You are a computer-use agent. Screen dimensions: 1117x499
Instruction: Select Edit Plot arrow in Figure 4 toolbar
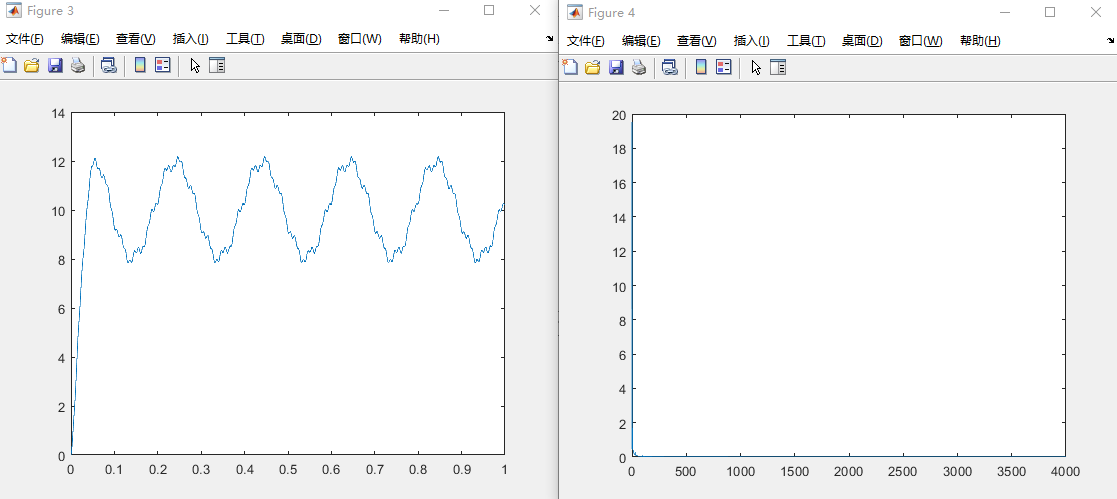(756, 68)
